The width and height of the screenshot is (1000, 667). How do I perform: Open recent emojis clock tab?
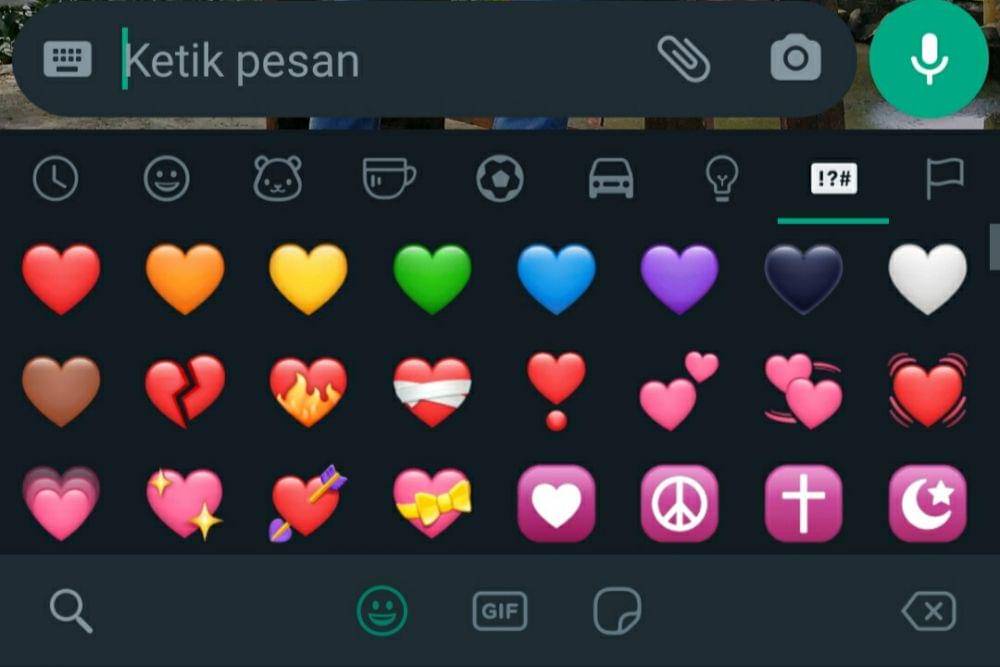coord(55,178)
